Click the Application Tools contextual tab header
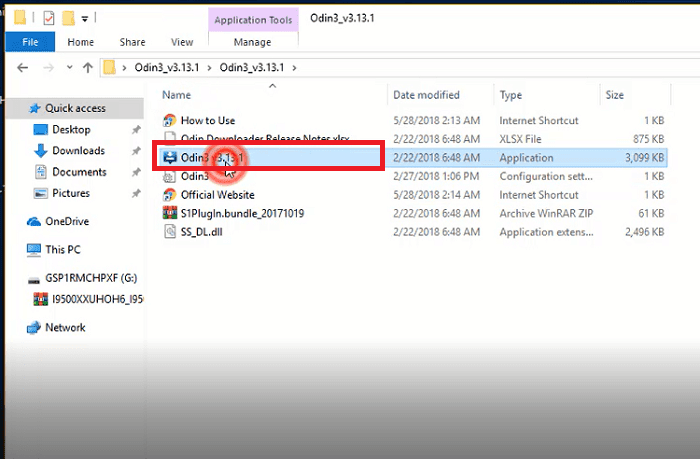This screenshot has width=700, height=459. 253,20
